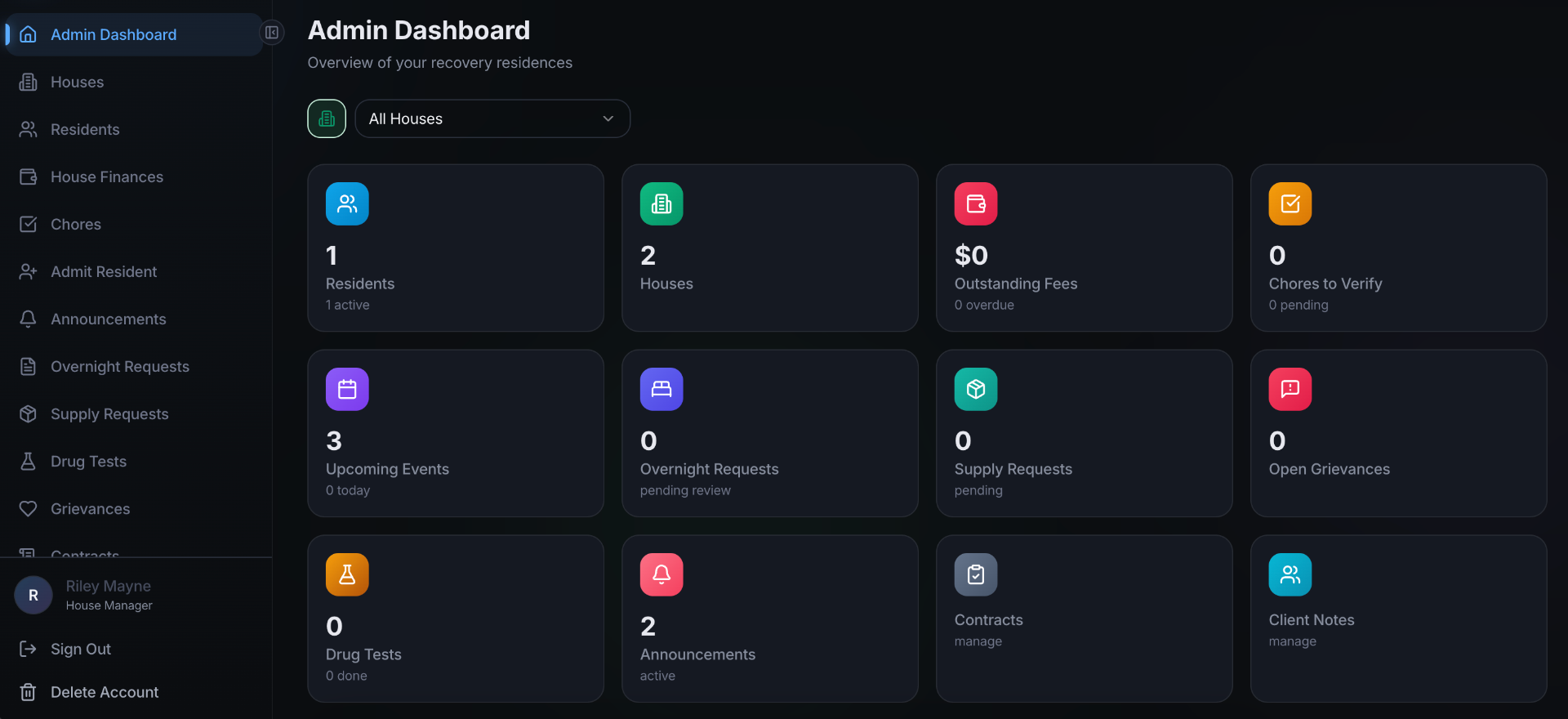
Task: Open Supply Requests in sidebar
Action: 134,413
